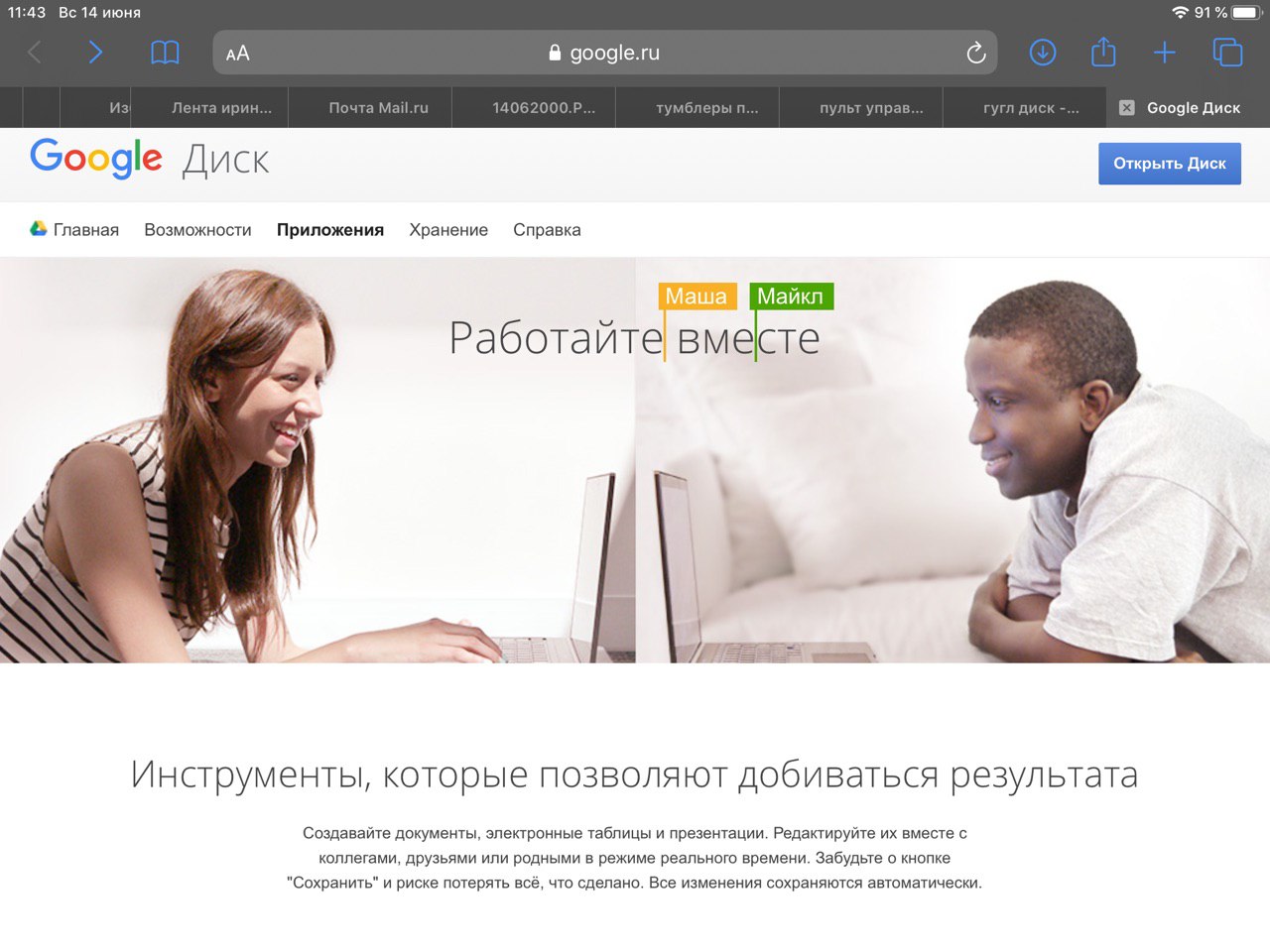Open the bookmarks book icon

point(165,53)
